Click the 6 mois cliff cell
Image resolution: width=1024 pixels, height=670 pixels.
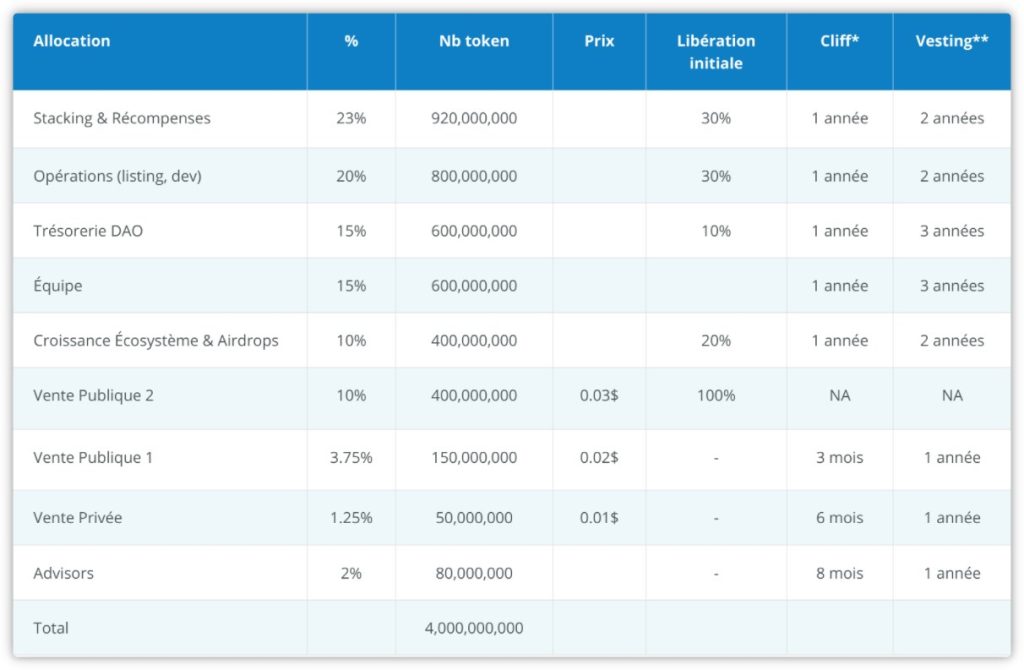coord(839,517)
